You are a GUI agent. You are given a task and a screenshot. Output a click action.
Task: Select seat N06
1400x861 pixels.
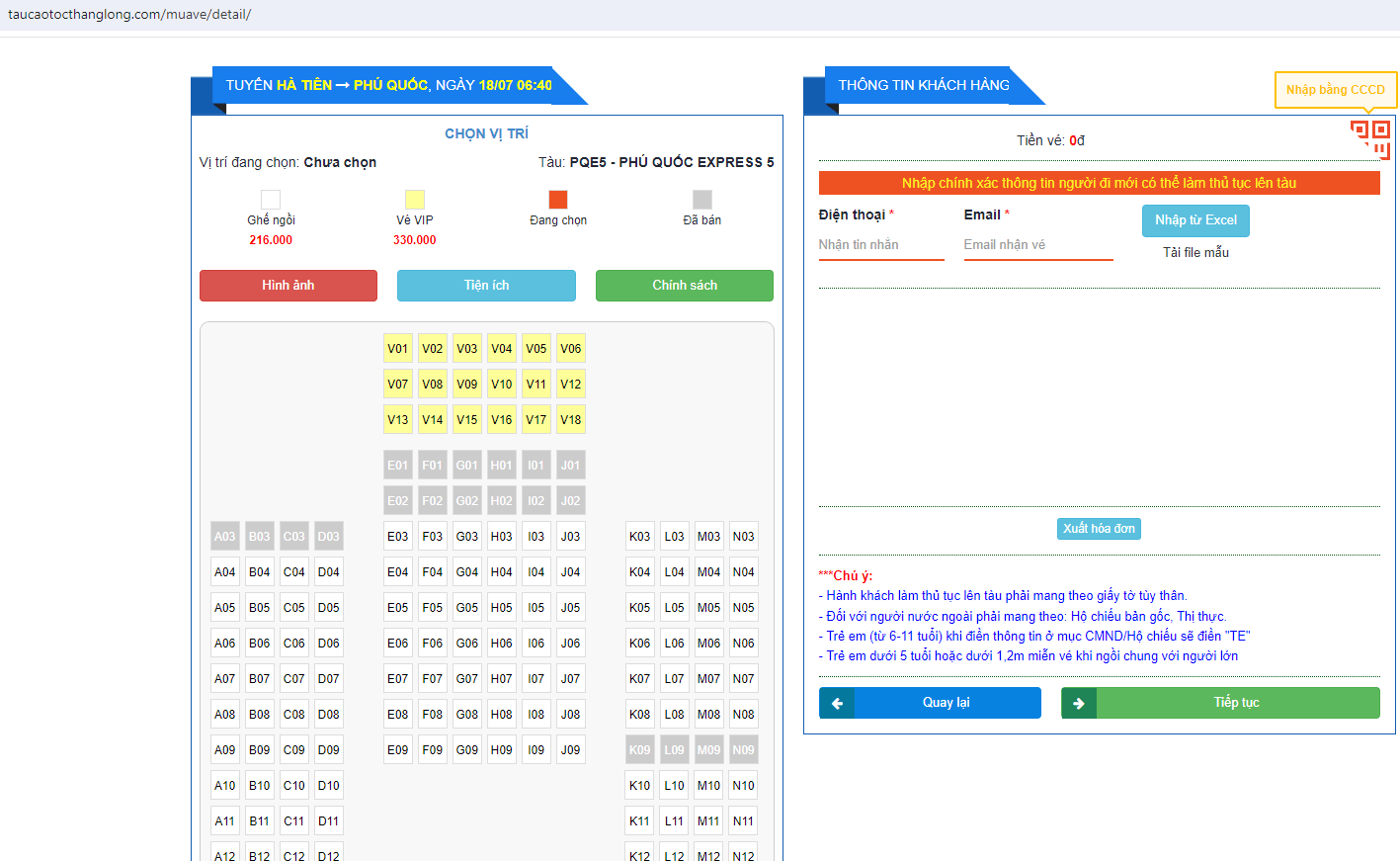(744, 644)
